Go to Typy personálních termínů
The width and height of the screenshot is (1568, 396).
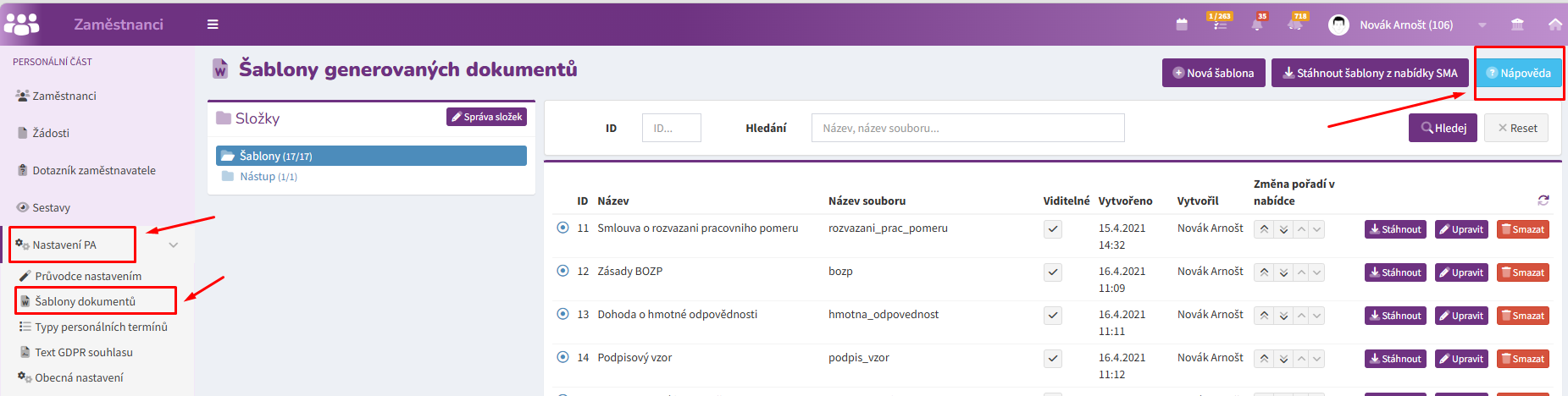pos(101,327)
